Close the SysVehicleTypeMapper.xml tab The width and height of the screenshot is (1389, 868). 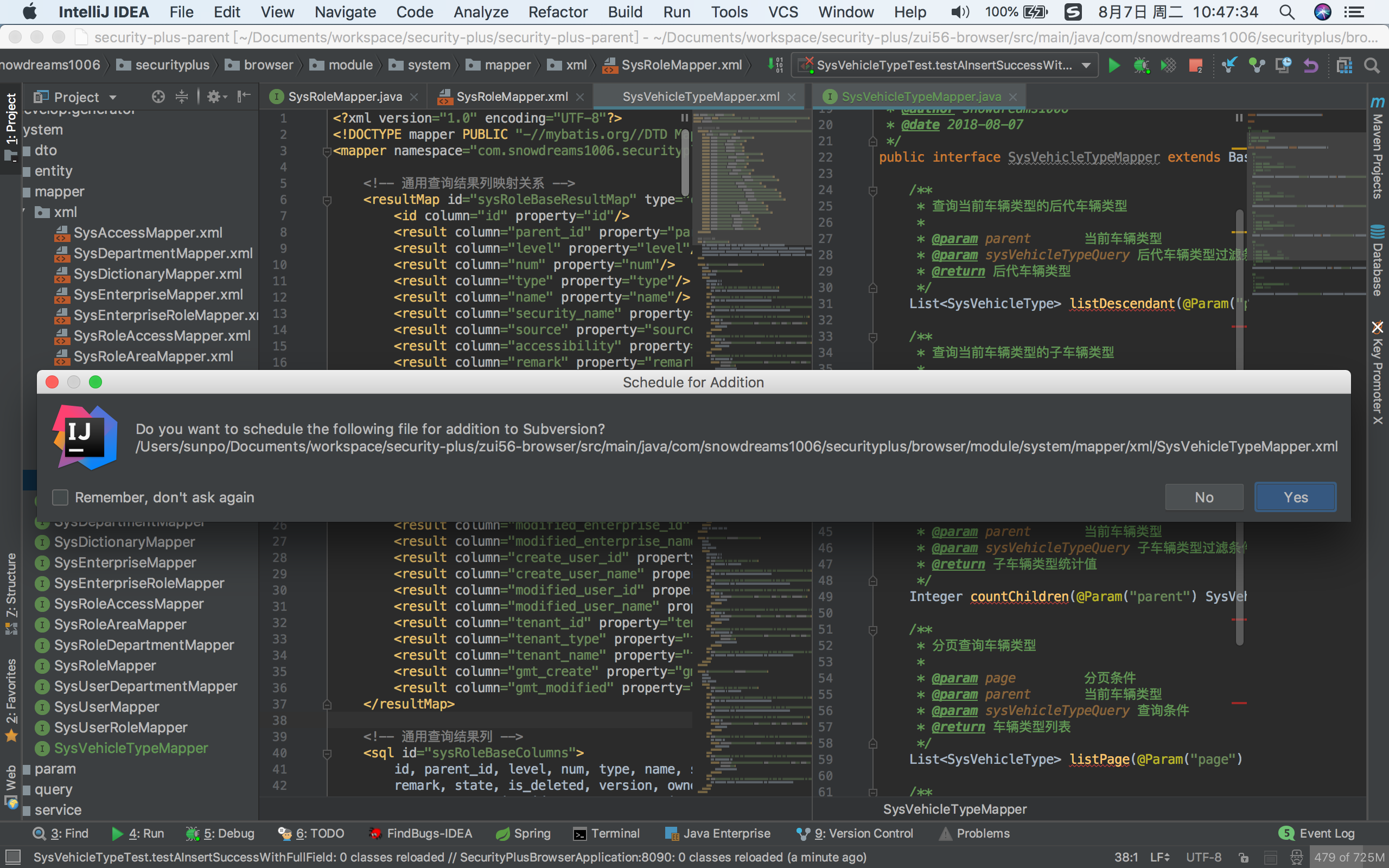[792, 97]
